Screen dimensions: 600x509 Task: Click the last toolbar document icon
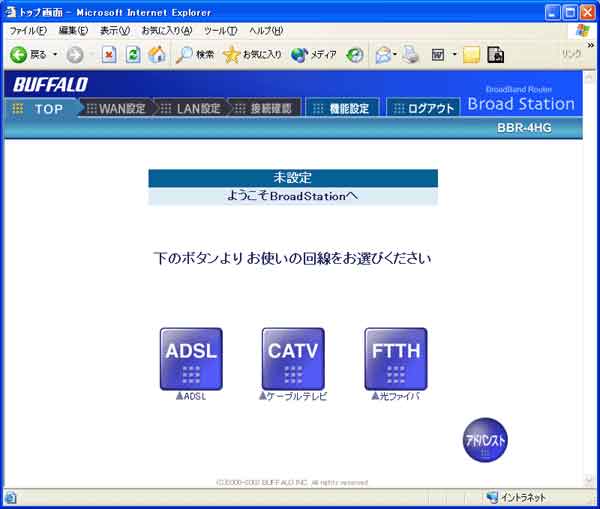(496, 55)
